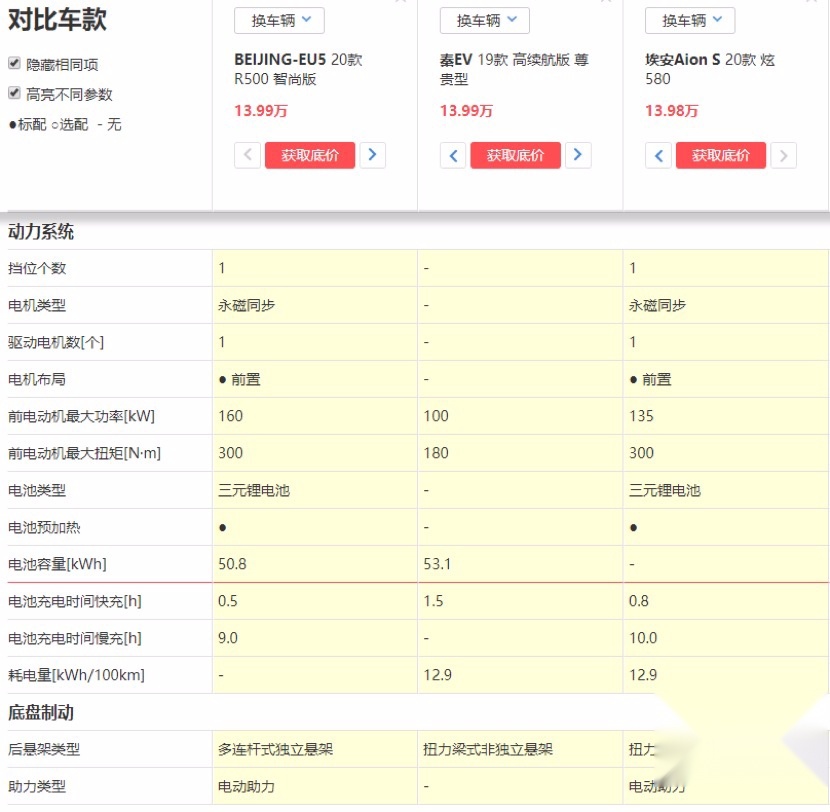
Task: Click the 50.8 battery capacity value
Action: [232, 564]
